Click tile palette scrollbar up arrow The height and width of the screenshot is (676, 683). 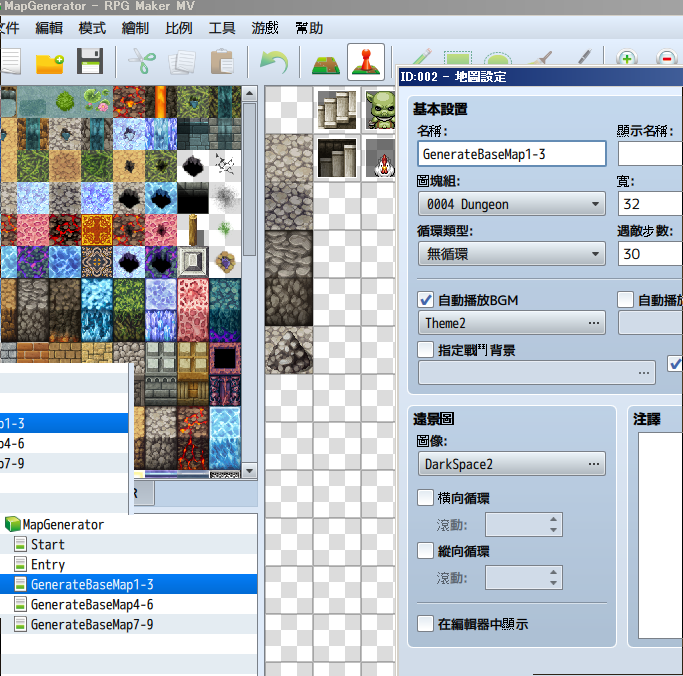point(249,93)
